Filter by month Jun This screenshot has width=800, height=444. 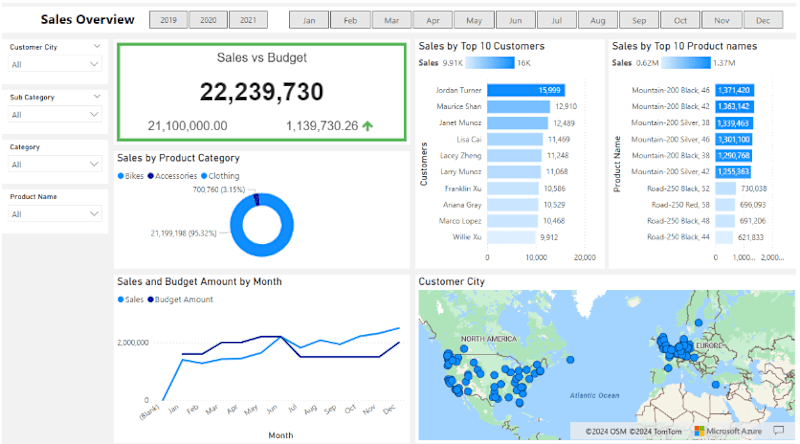pyautogui.click(x=515, y=20)
